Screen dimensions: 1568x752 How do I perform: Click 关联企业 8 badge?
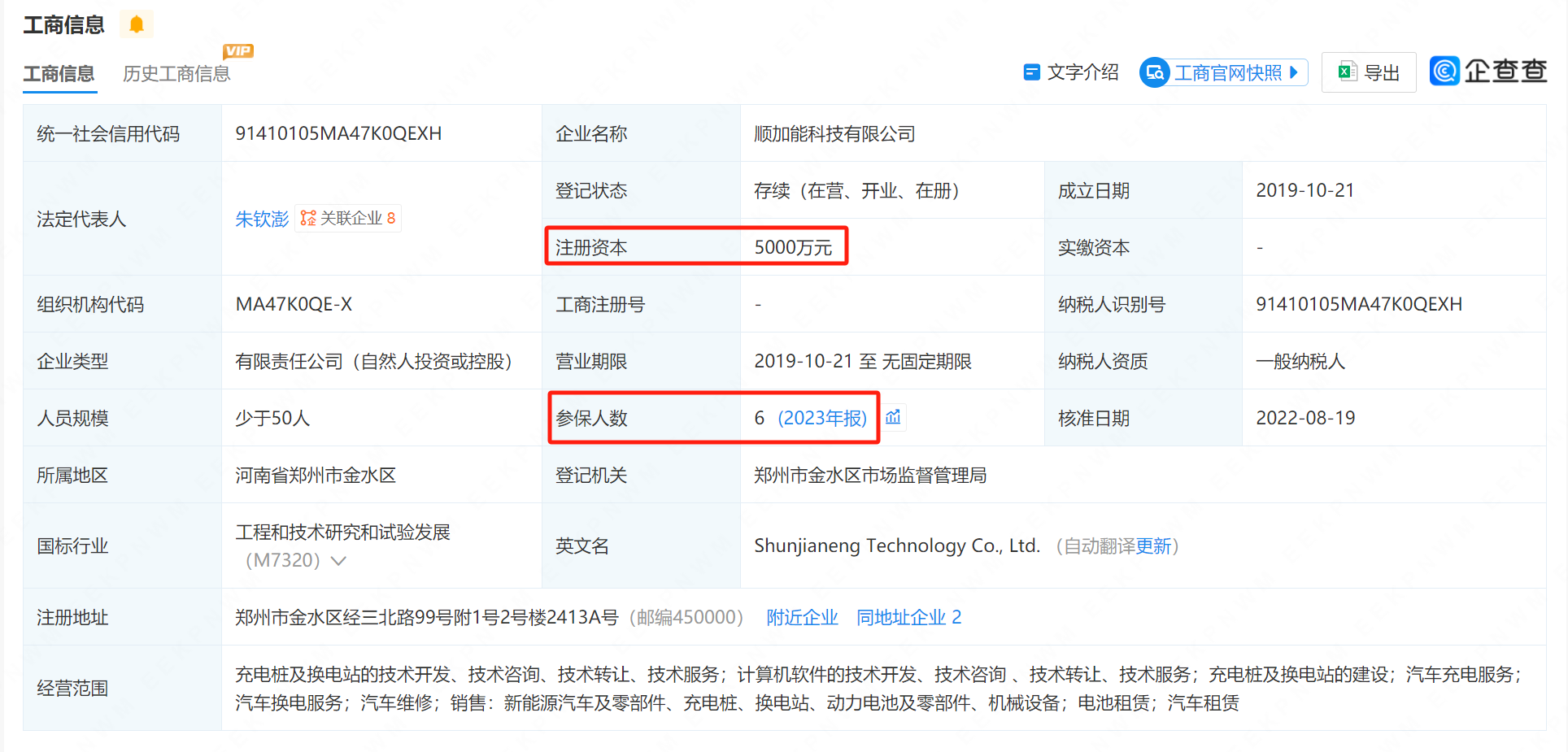(x=348, y=218)
